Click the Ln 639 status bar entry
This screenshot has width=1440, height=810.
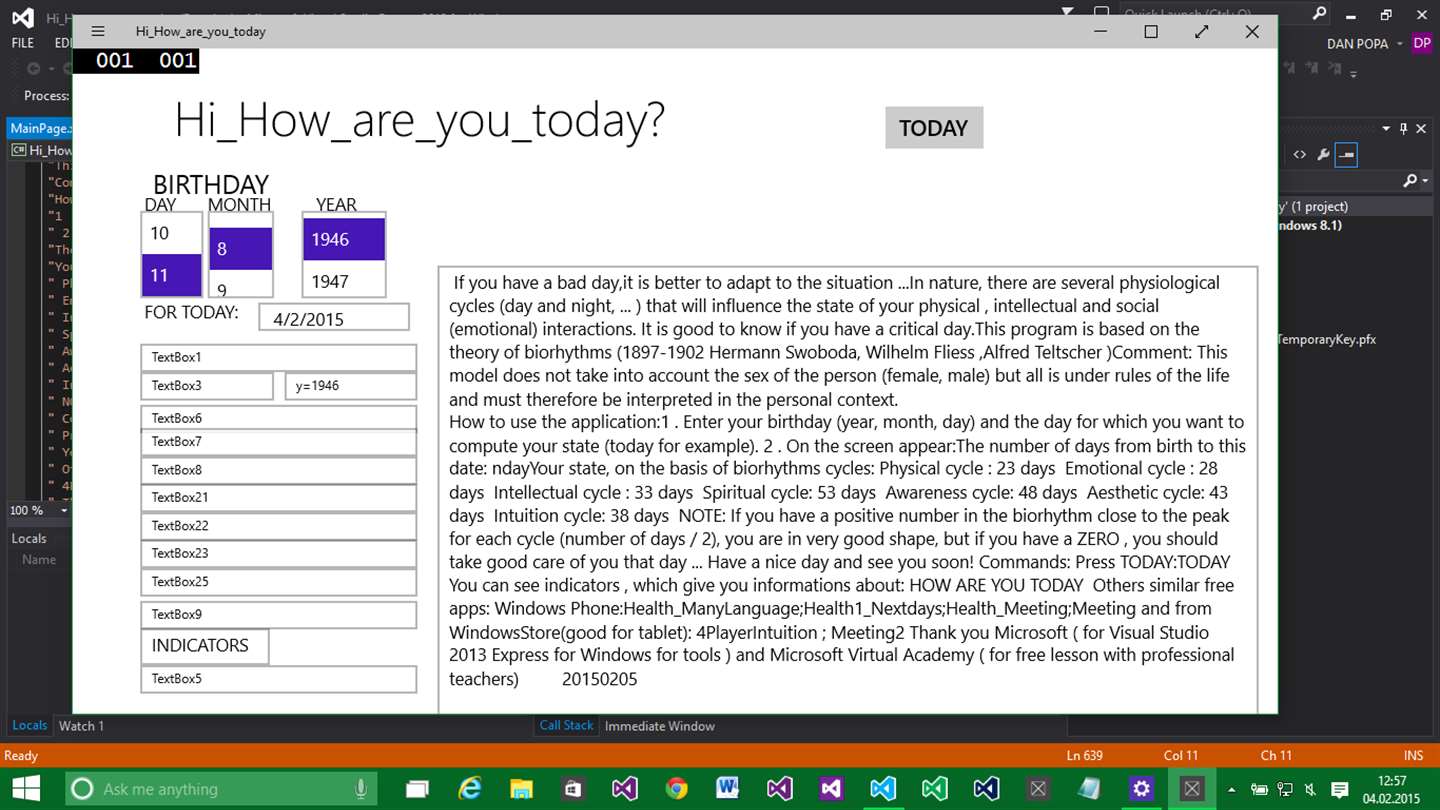tap(1084, 756)
